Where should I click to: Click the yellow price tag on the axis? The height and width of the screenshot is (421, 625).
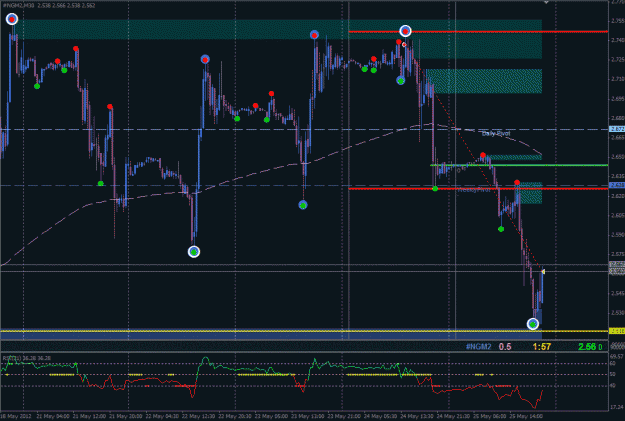point(617,331)
